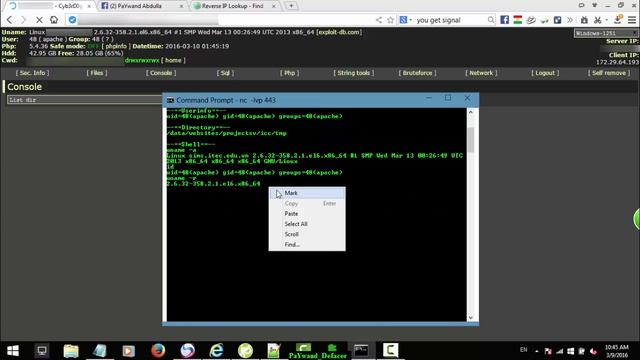Open the browser hamburger menu
Screen dimensions: 640x360
pyautogui.click(x=632, y=20)
